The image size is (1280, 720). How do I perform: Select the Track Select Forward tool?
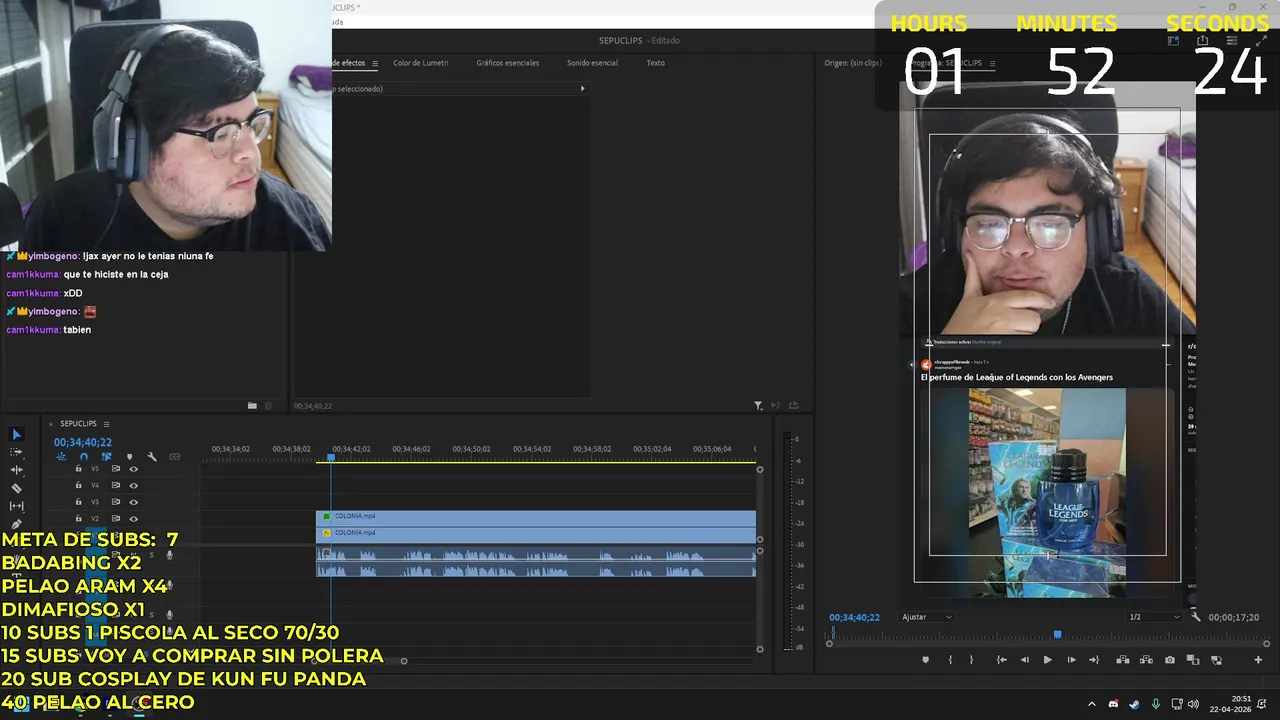point(16,452)
